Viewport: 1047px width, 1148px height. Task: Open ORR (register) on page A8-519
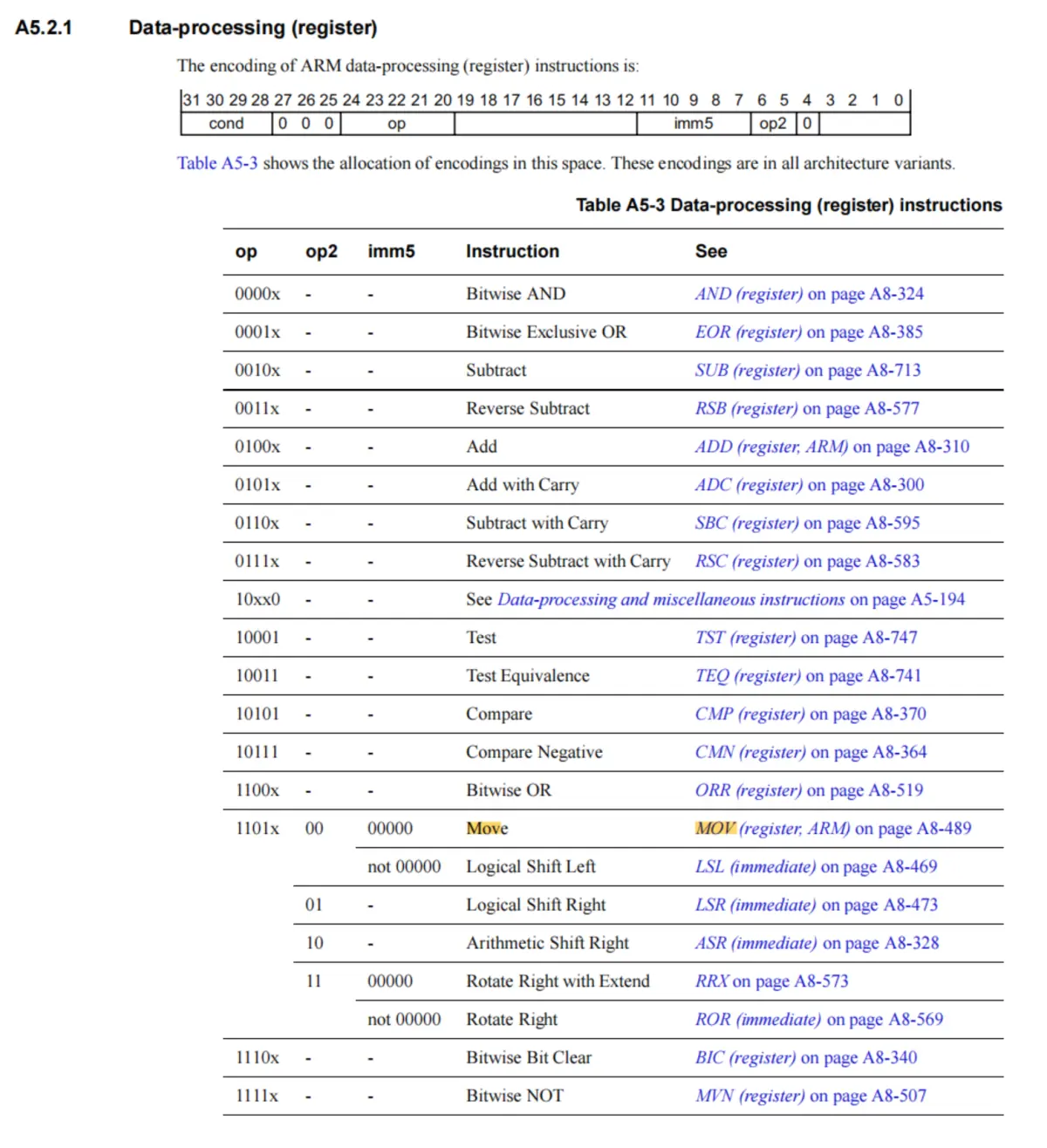point(809,791)
